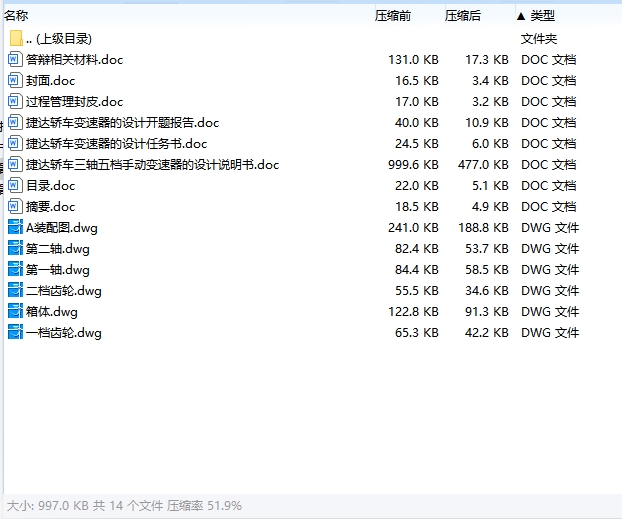Sort by the 压缩前 column header
Viewport: 622px width, 519px height.
tap(393, 16)
